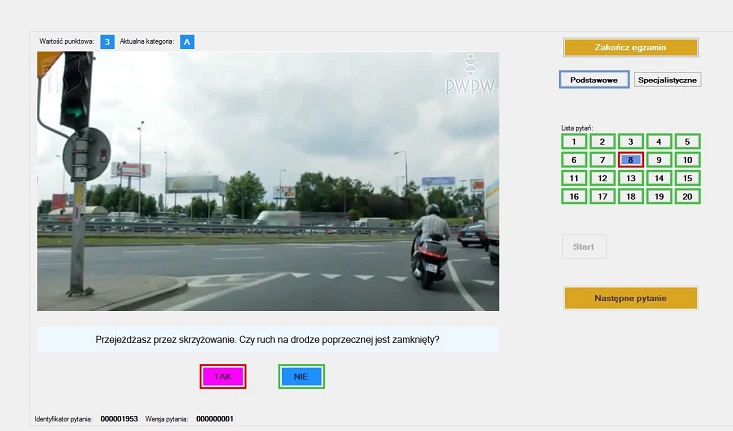Screen dimensions: 733x431
Task: Select question 5 in question list
Action: (688, 142)
